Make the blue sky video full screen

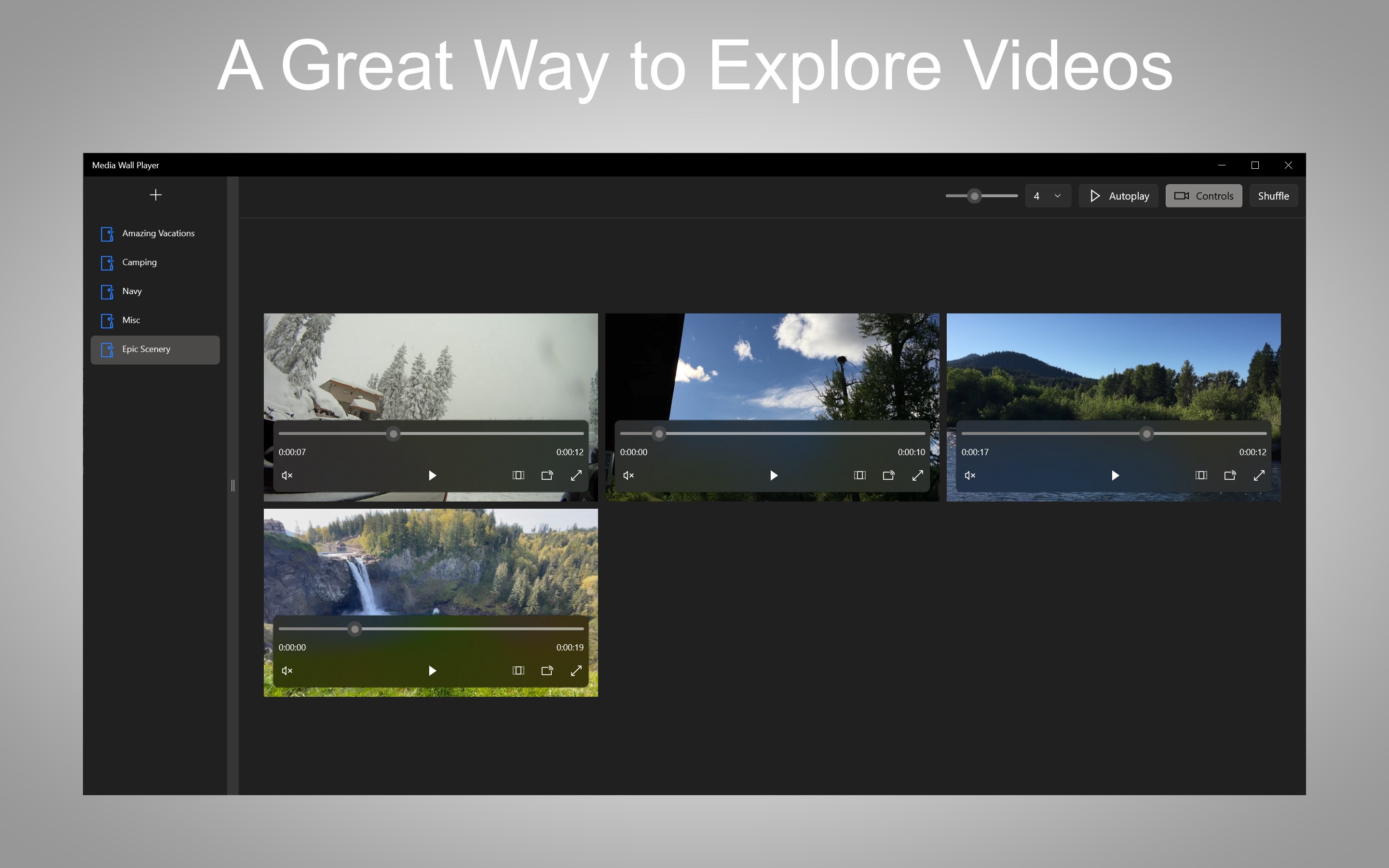coord(918,475)
